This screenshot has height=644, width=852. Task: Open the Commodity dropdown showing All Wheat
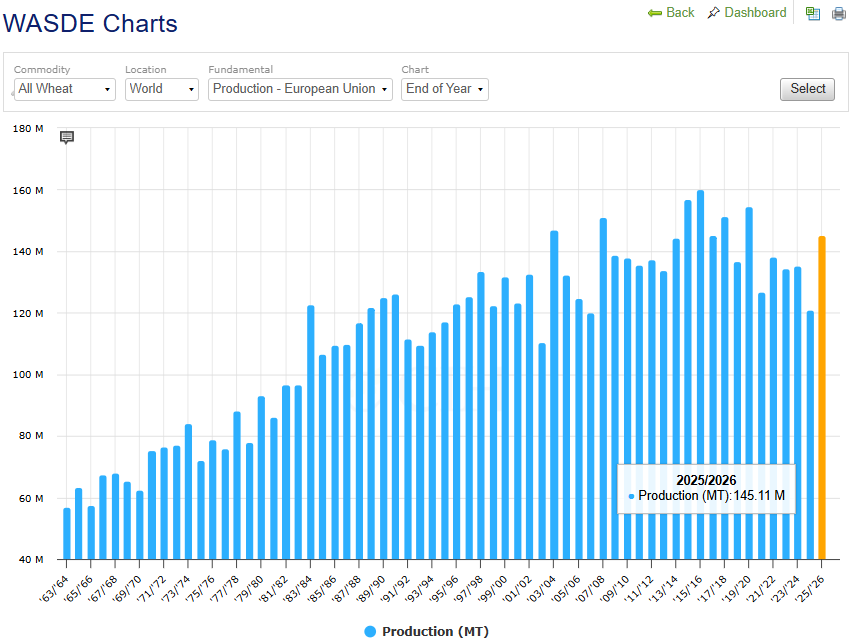pos(65,89)
